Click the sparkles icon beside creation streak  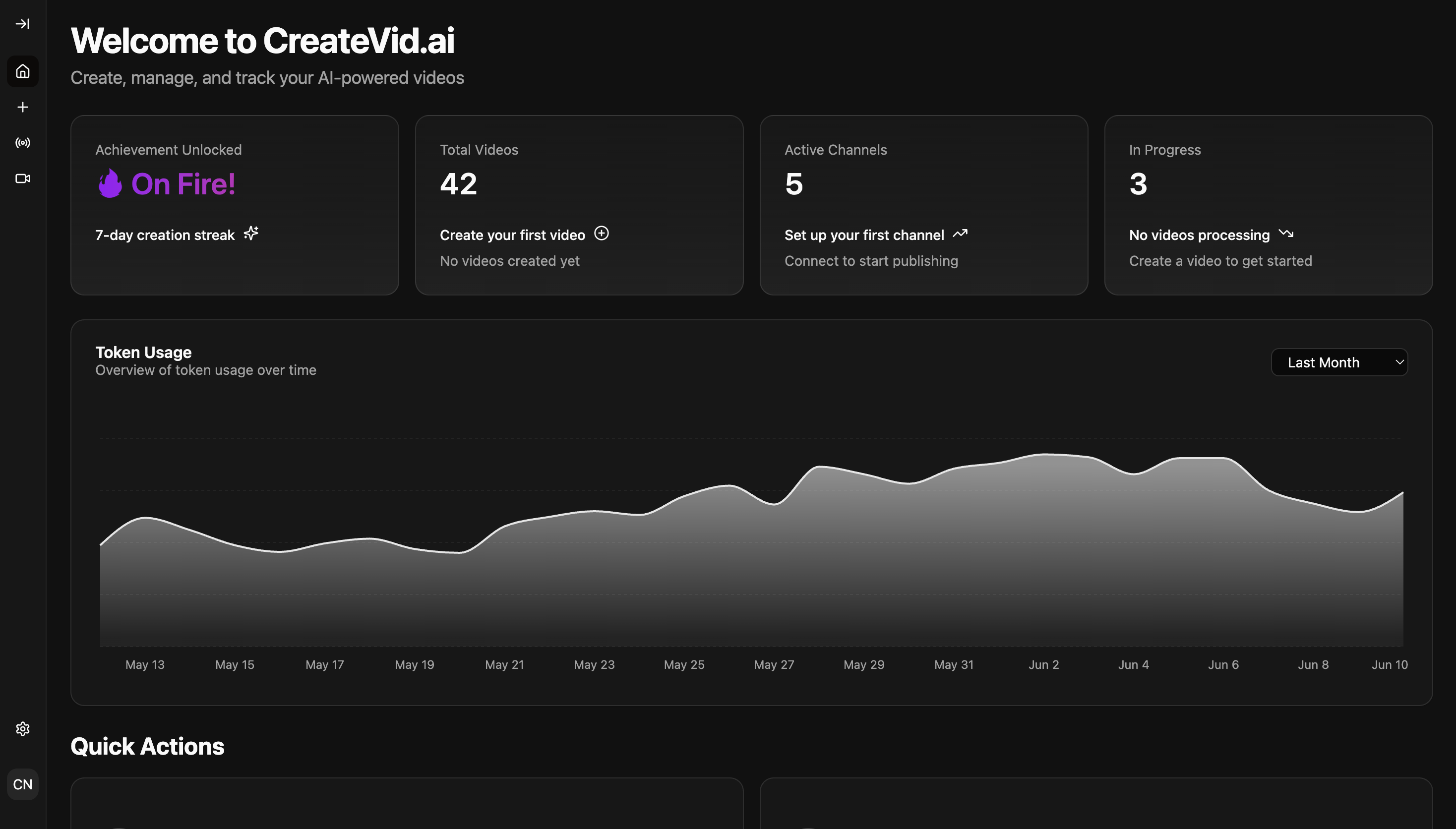point(251,234)
